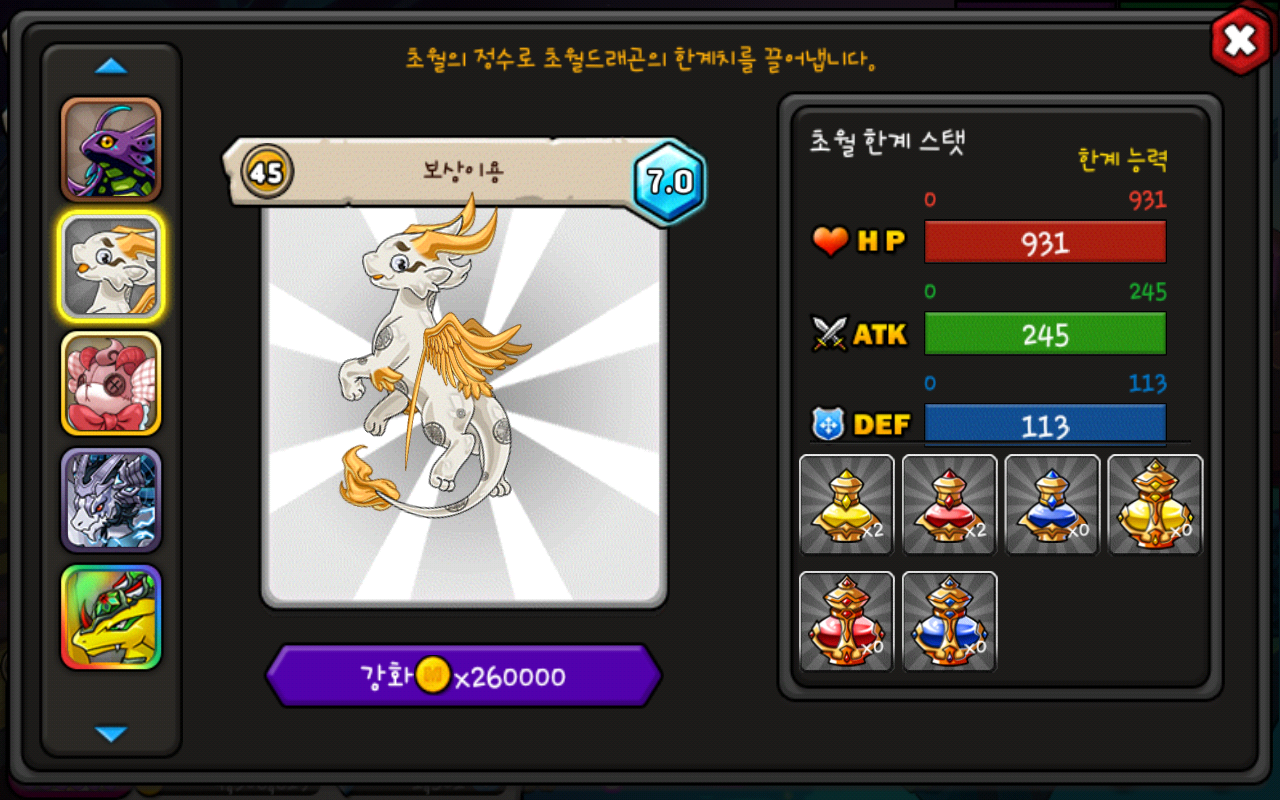Screen dimensions: 1280x800
Task: Click the 강화 button costing 260000 coins
Action: 463,677
